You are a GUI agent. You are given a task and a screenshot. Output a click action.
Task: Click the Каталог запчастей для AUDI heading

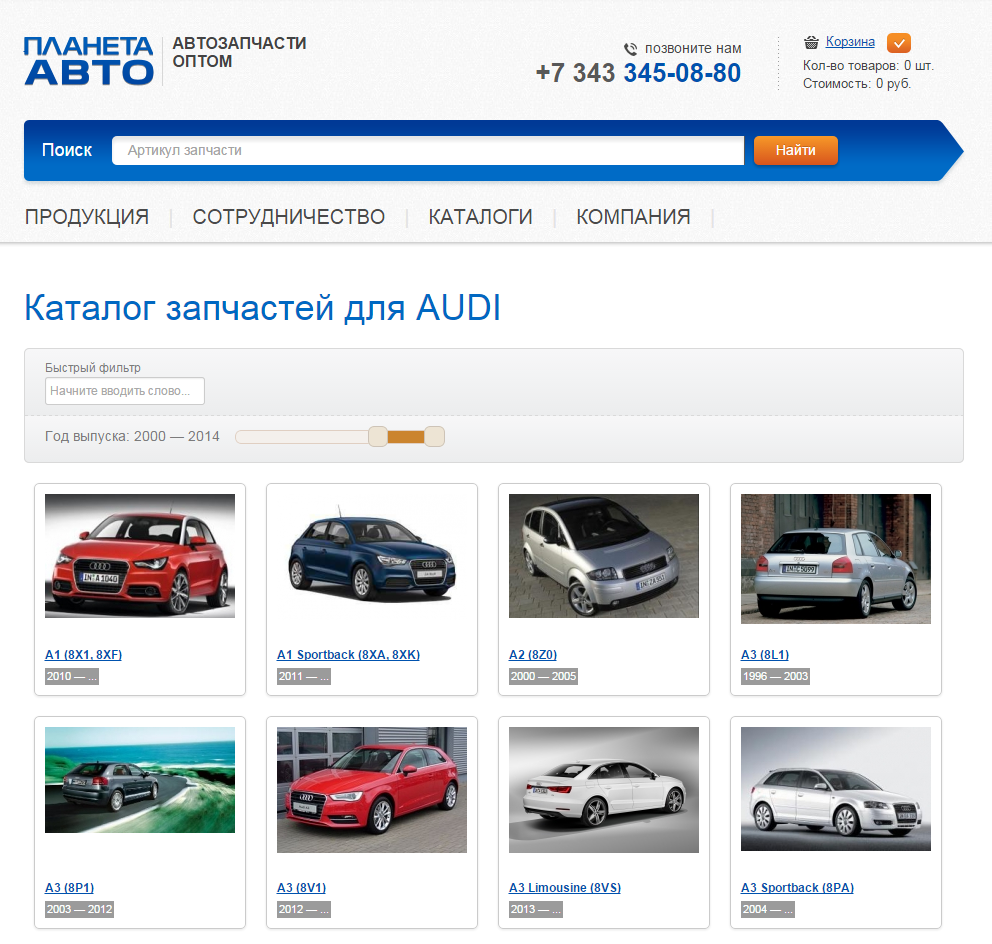263,308
